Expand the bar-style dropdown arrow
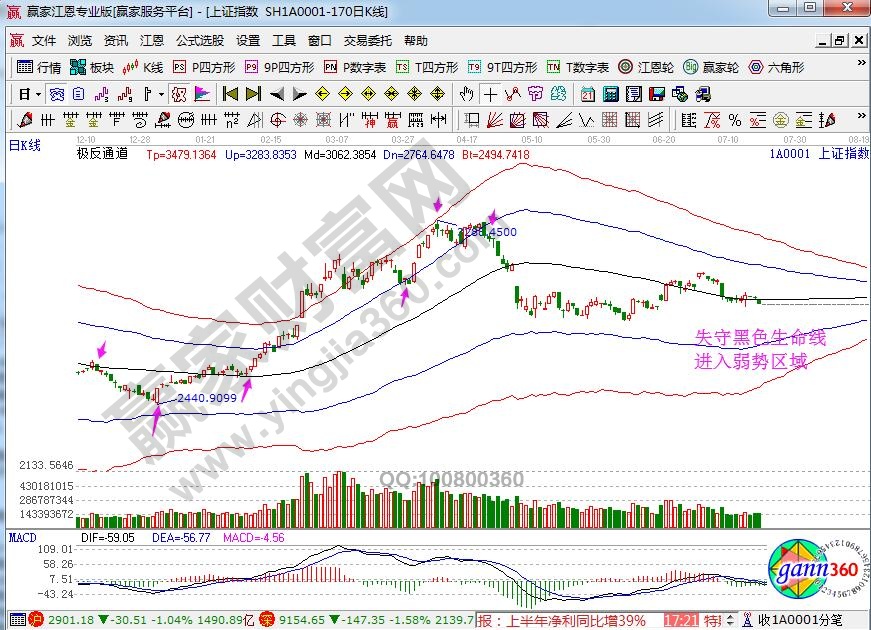Screen dimensions: 871x630 tap(161, 95)
